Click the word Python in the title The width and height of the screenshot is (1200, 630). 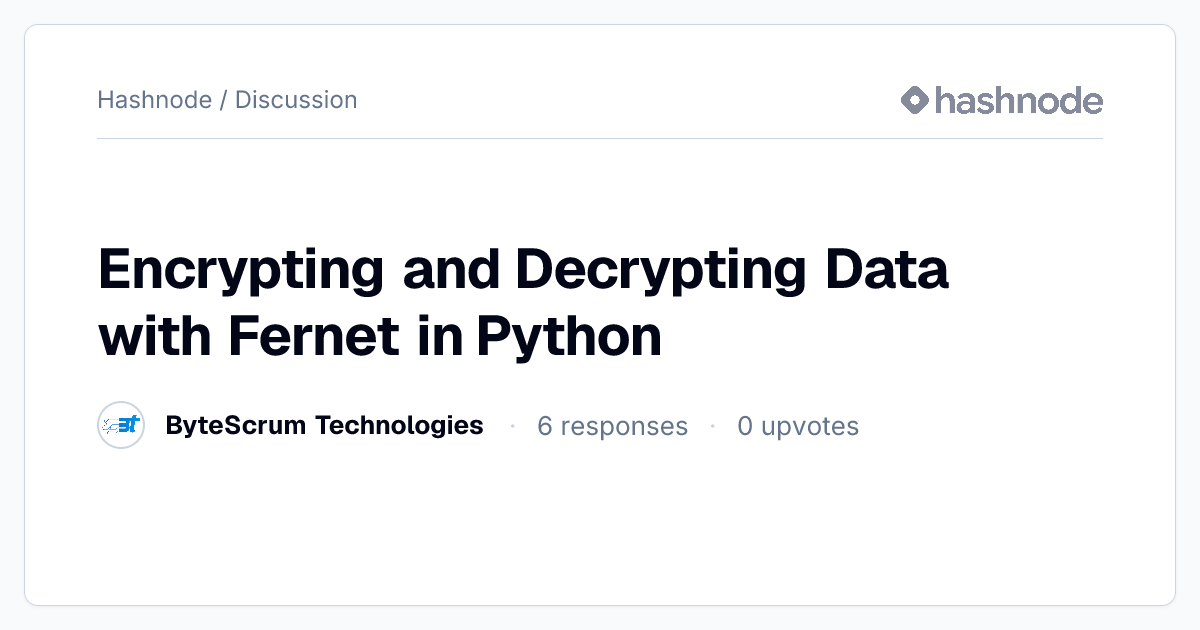[x=569, y=338]
